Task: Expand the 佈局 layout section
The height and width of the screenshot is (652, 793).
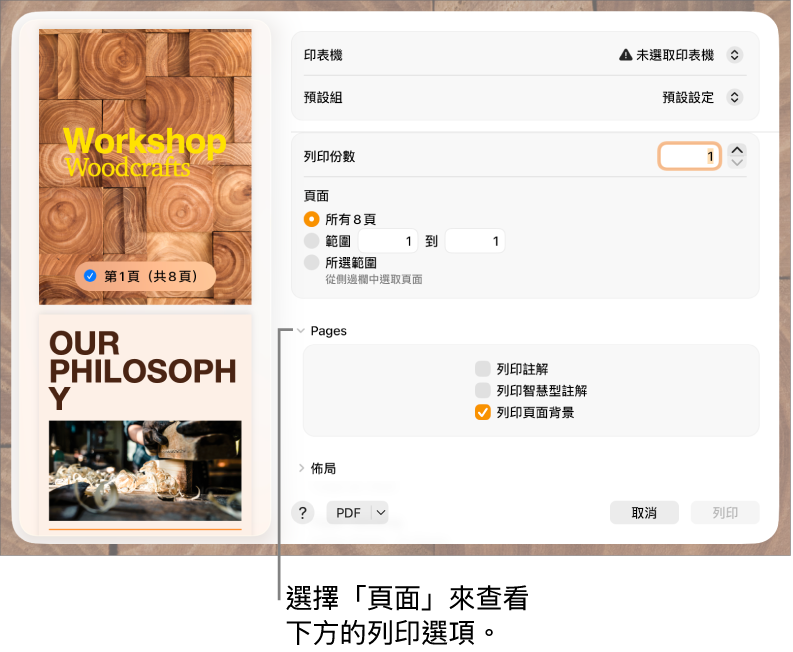Action: pos(301,468)
